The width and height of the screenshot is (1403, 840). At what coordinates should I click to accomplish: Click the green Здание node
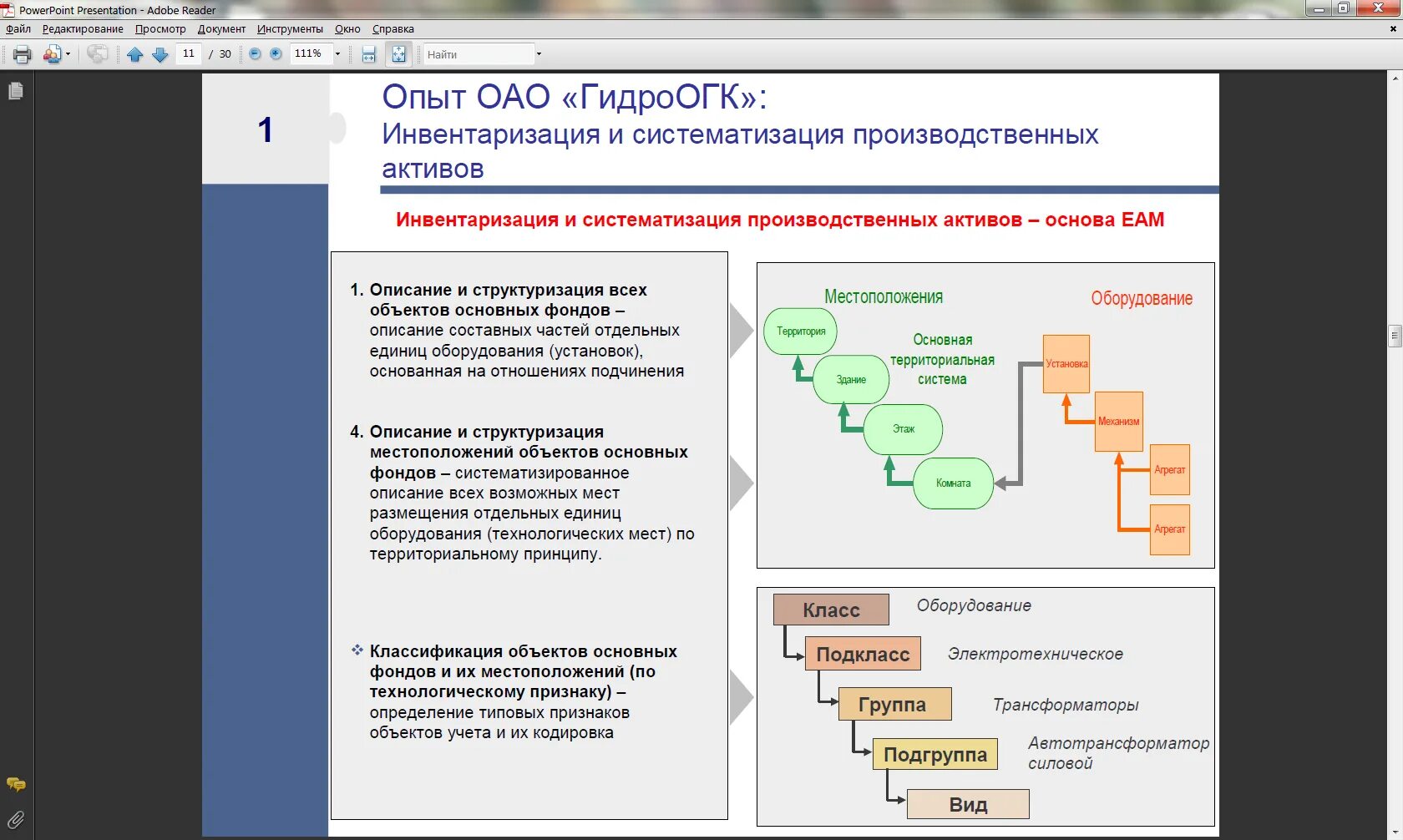click(x=851, y=380)
